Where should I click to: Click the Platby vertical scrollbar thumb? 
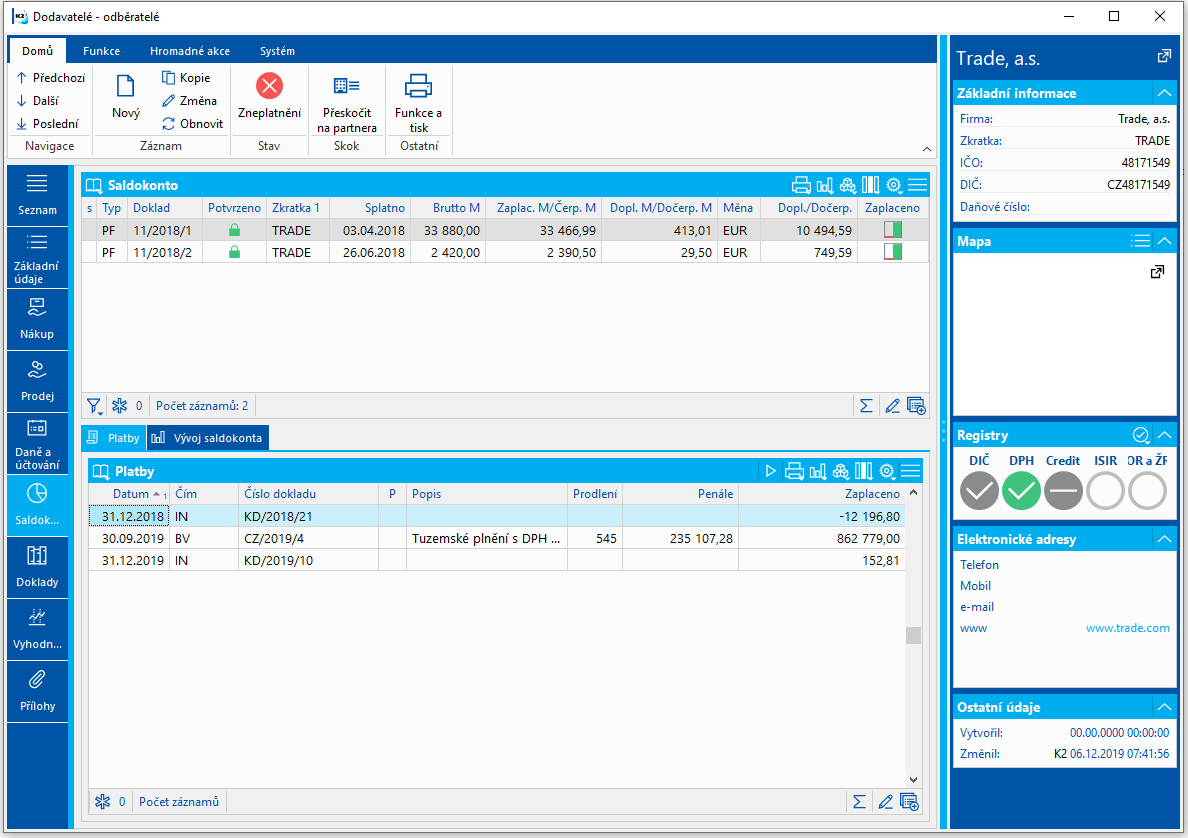(911, 636)
